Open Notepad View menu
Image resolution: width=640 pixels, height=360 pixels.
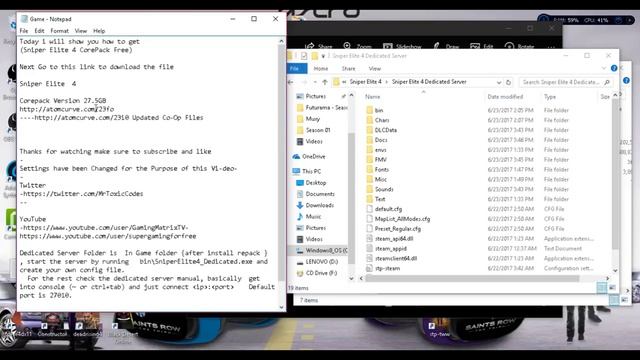[x=81, y=31]
